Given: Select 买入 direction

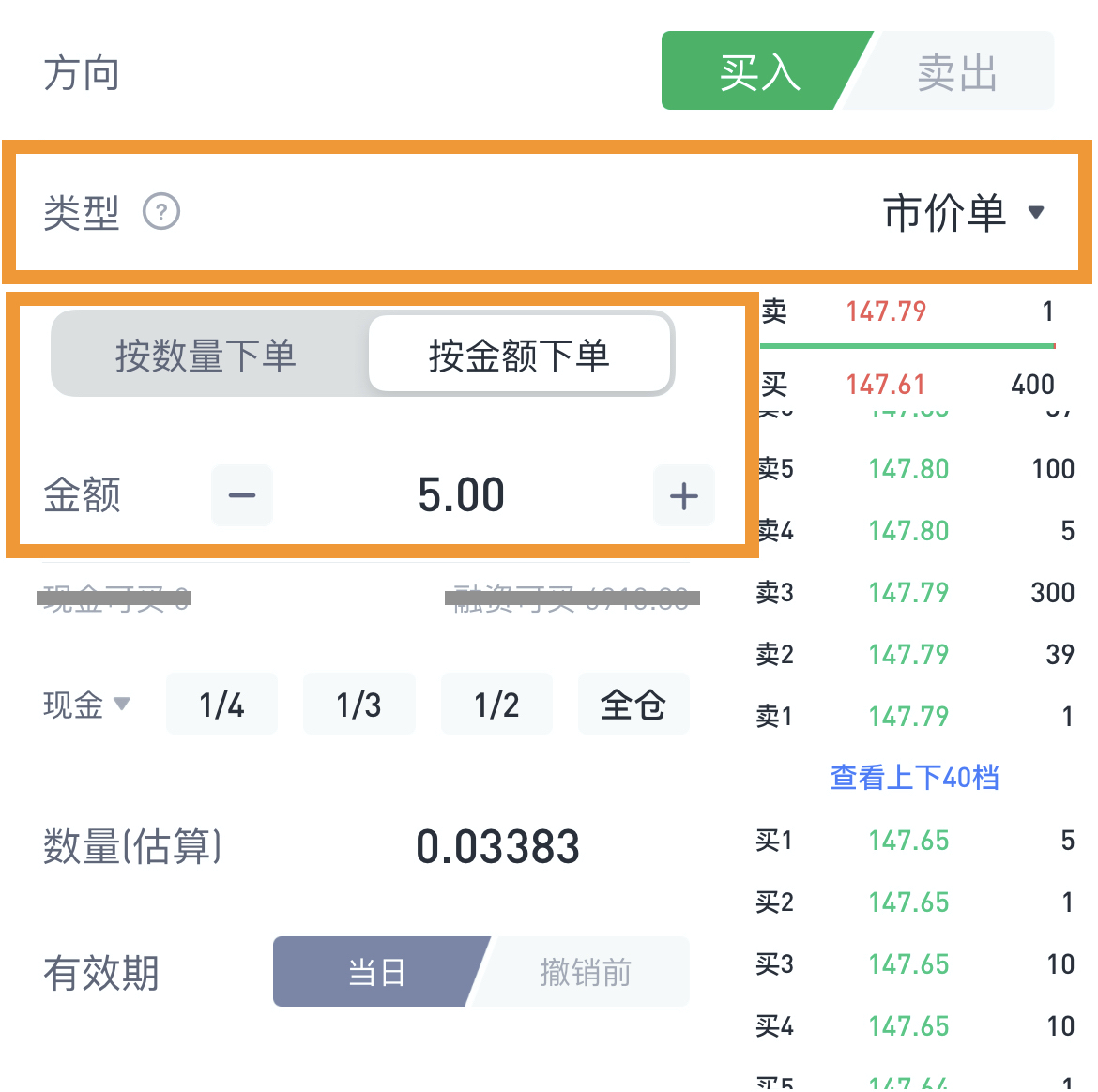Looking at the screenshot, I should 758,72.
